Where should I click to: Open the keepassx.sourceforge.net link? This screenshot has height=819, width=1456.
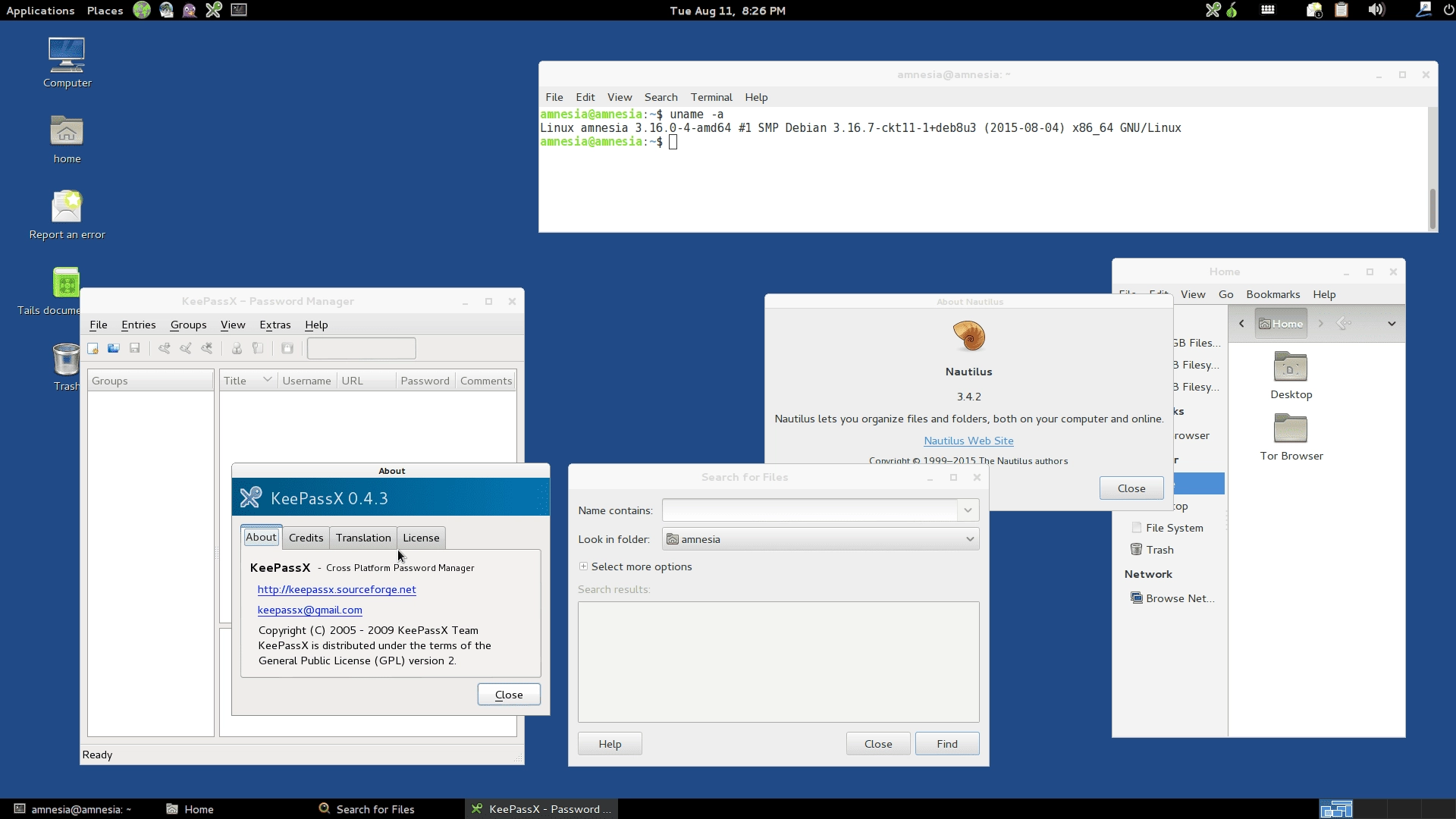tap(337, 589)
